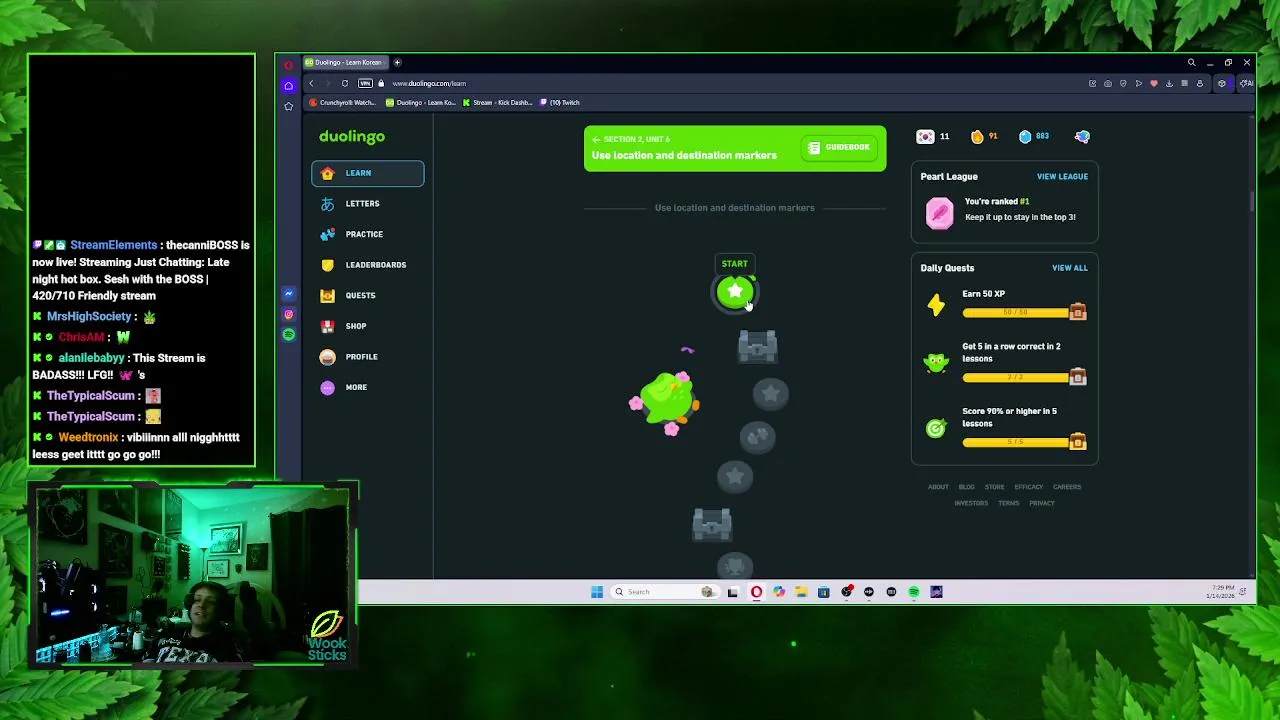Open the Letters page

pos(367,204)
